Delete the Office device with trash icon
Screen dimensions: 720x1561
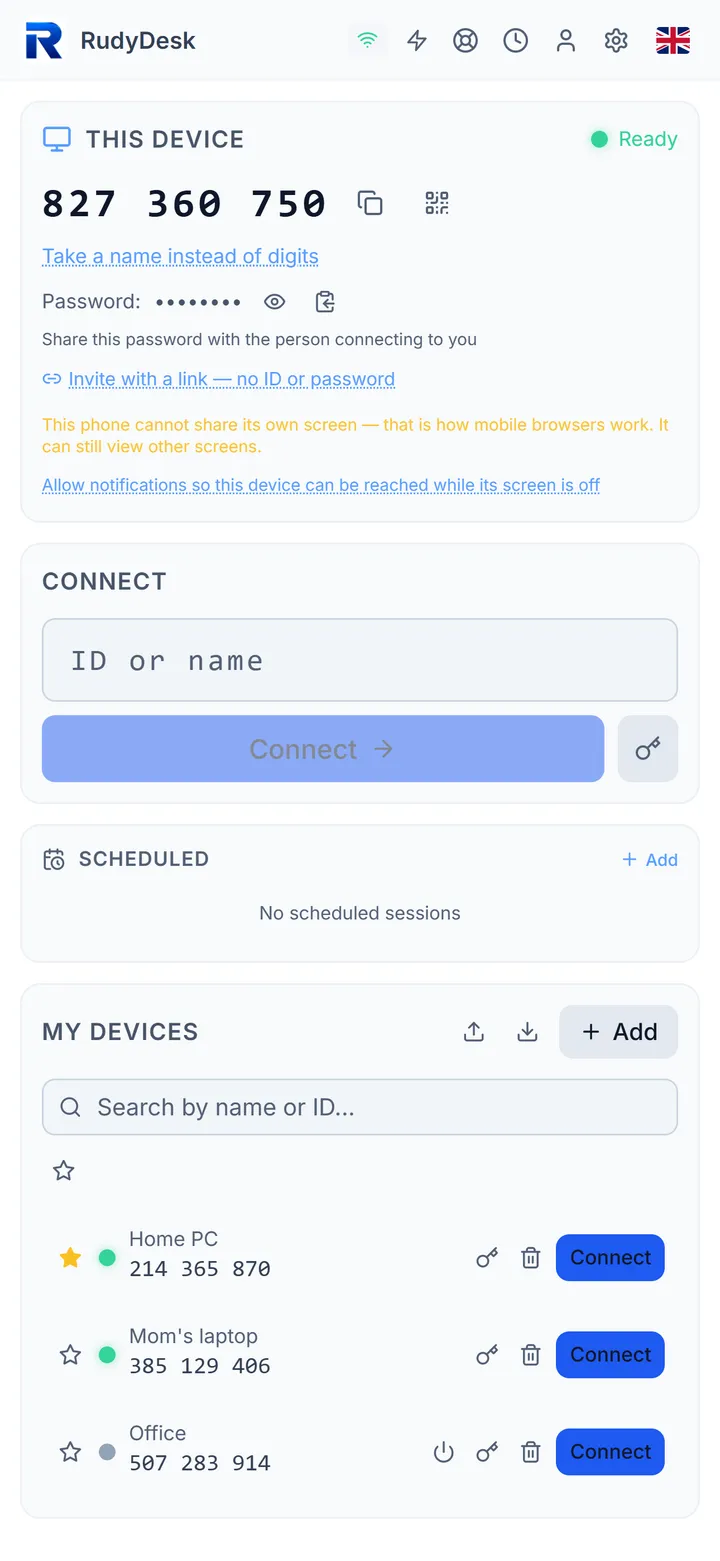tap(531, 1452)
